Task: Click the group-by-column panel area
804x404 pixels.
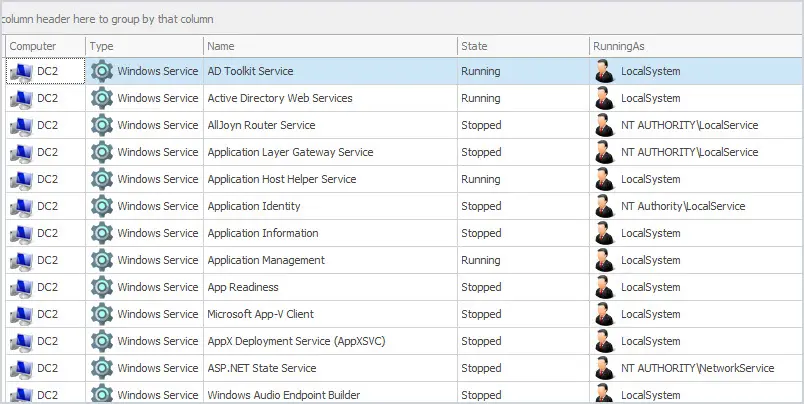Action: pos(402,19)
